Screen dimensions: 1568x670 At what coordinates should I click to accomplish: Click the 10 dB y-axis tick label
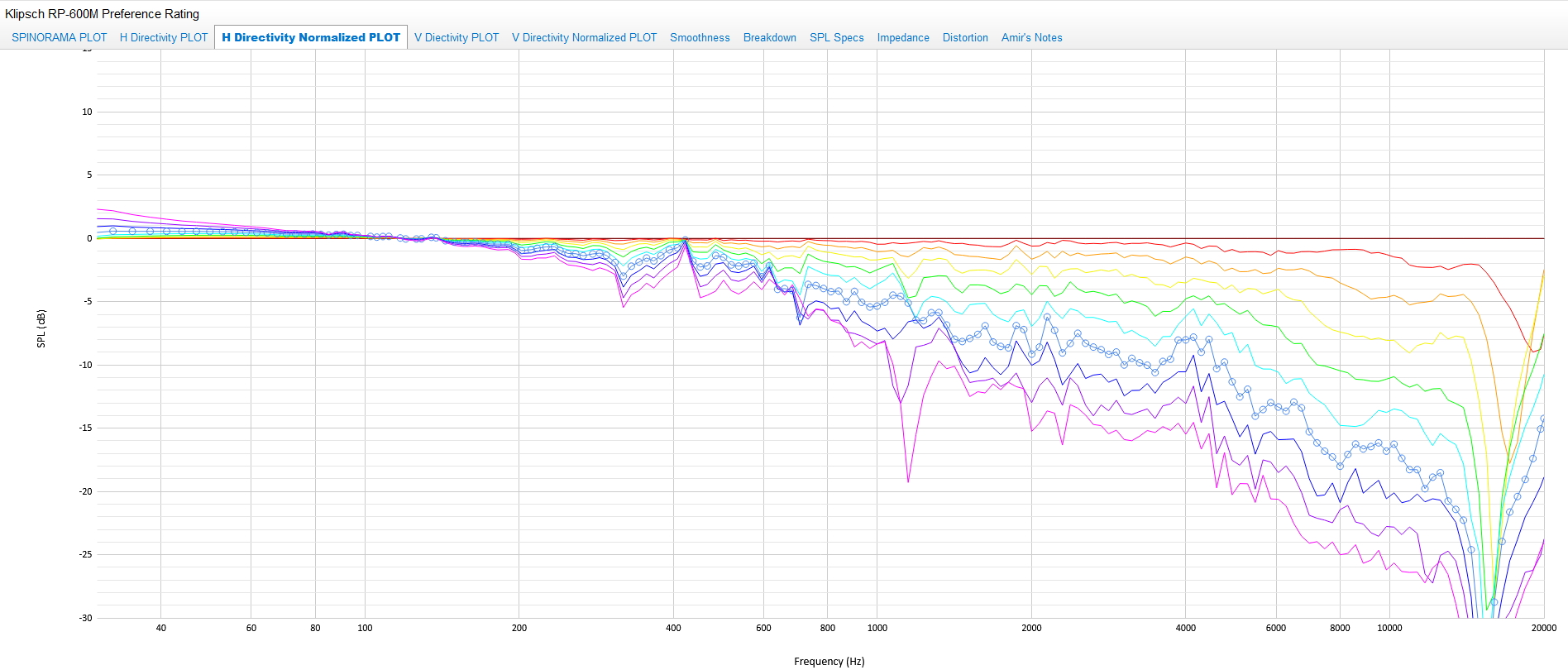pos(87,112)
